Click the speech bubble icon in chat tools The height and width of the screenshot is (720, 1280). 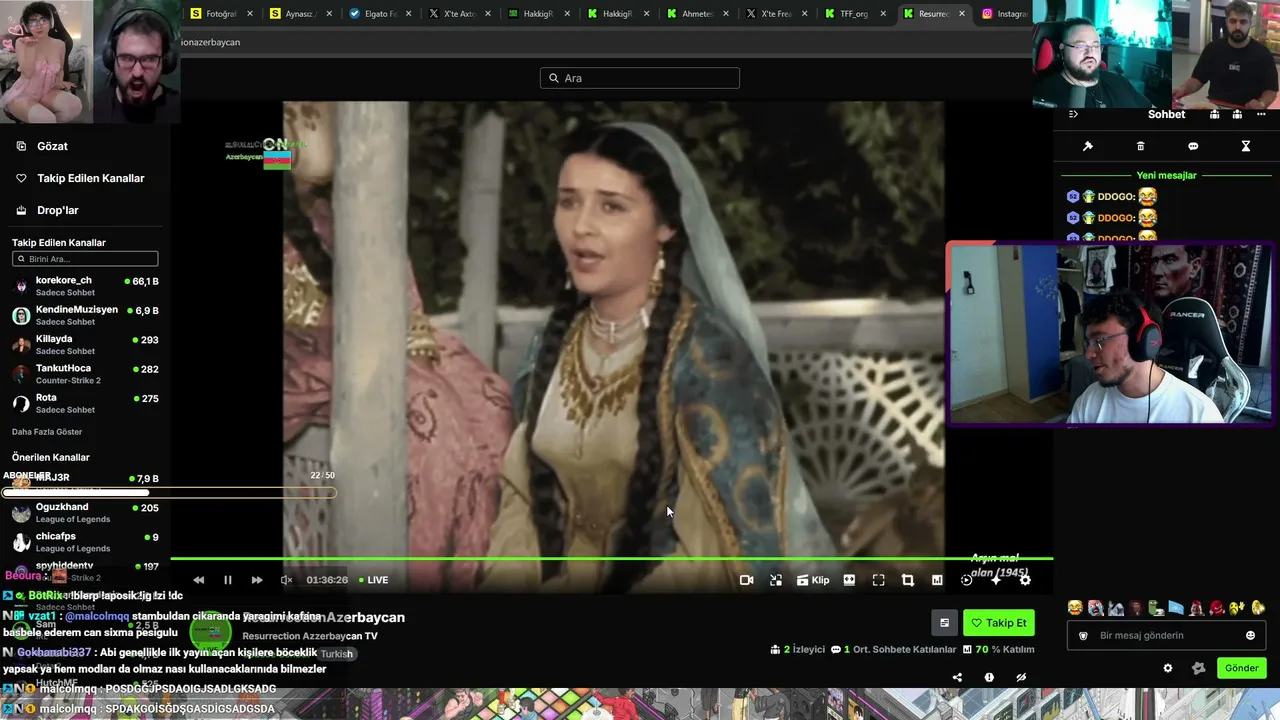tap(1193, 146)
